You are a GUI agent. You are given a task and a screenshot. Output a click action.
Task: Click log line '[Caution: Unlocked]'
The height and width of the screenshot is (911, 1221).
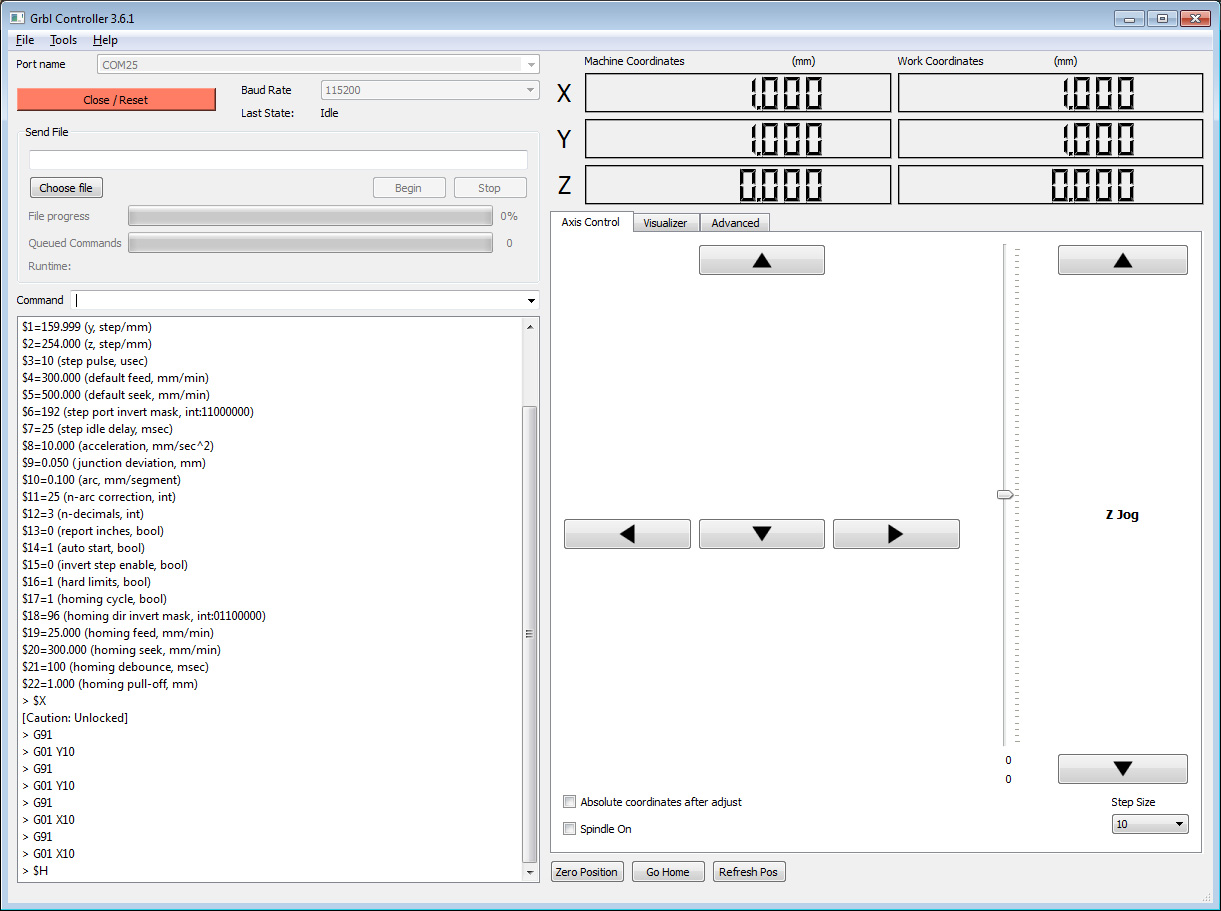point(75,718)
